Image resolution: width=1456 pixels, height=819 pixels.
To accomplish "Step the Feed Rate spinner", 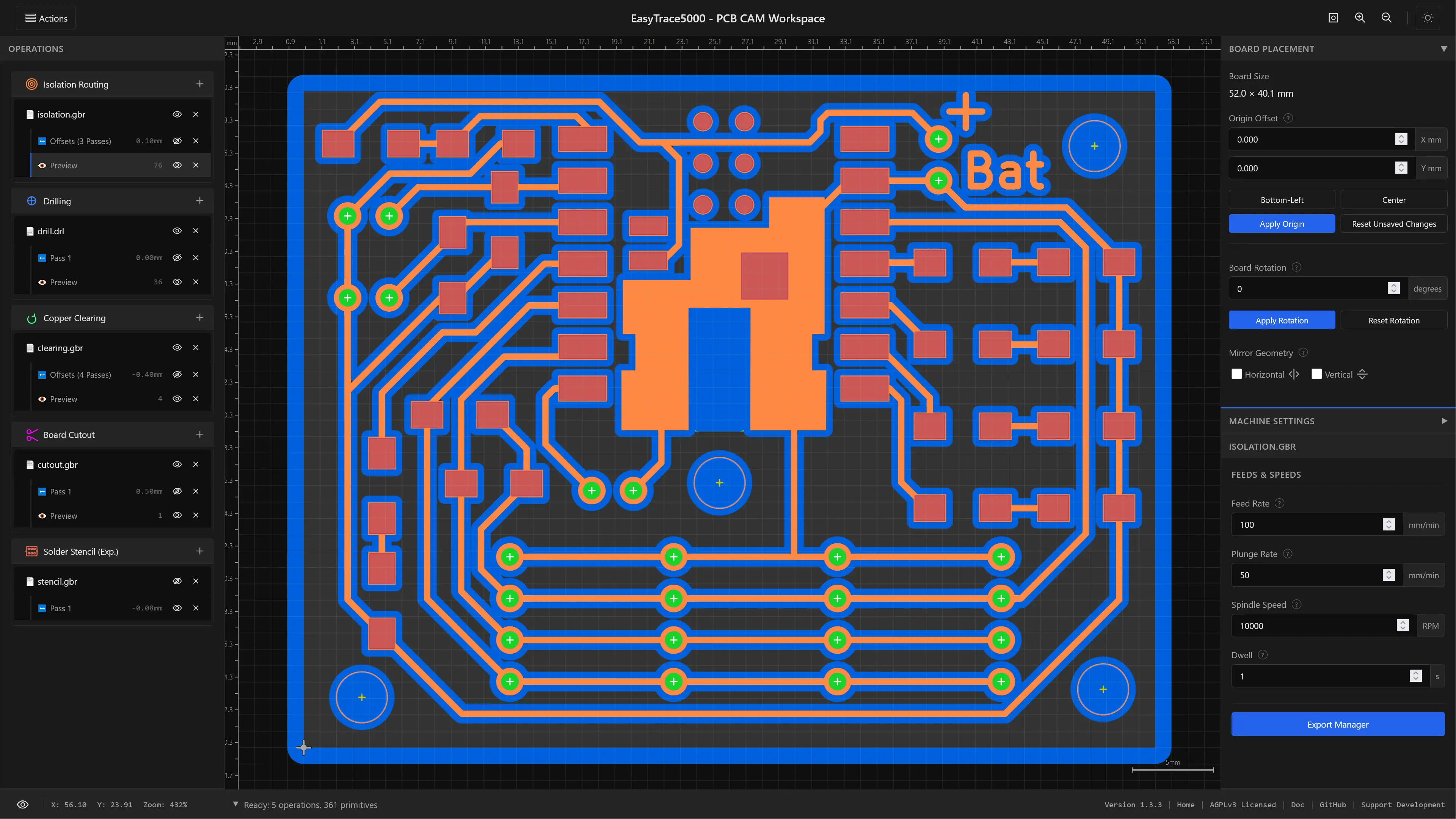I will pos(1388,524).
